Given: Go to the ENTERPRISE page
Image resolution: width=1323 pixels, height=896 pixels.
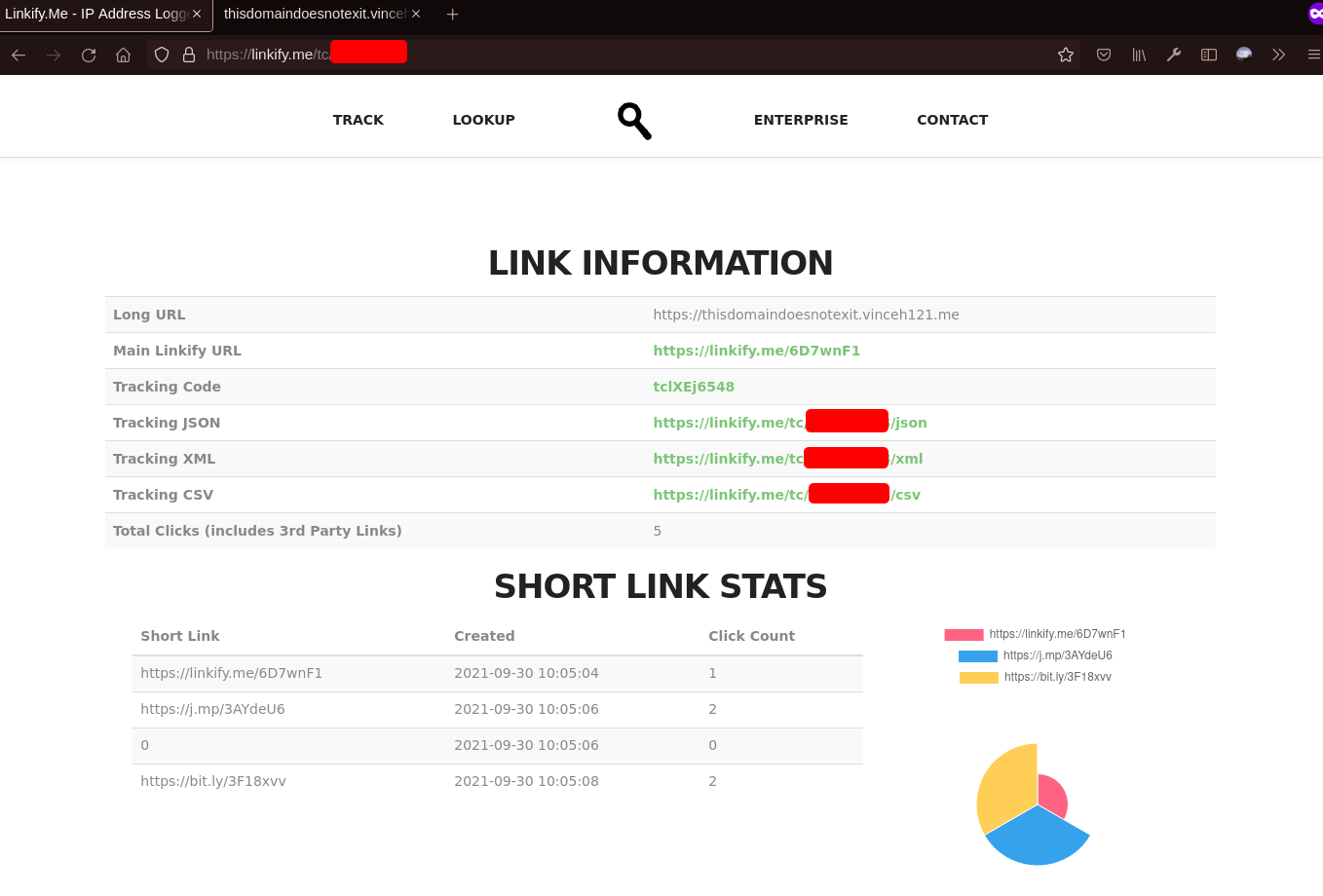Looking at the screenshot, I should point(801,120).
